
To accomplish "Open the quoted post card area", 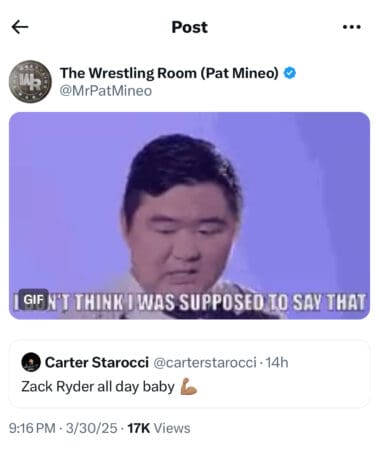I will tap(189, 374).
